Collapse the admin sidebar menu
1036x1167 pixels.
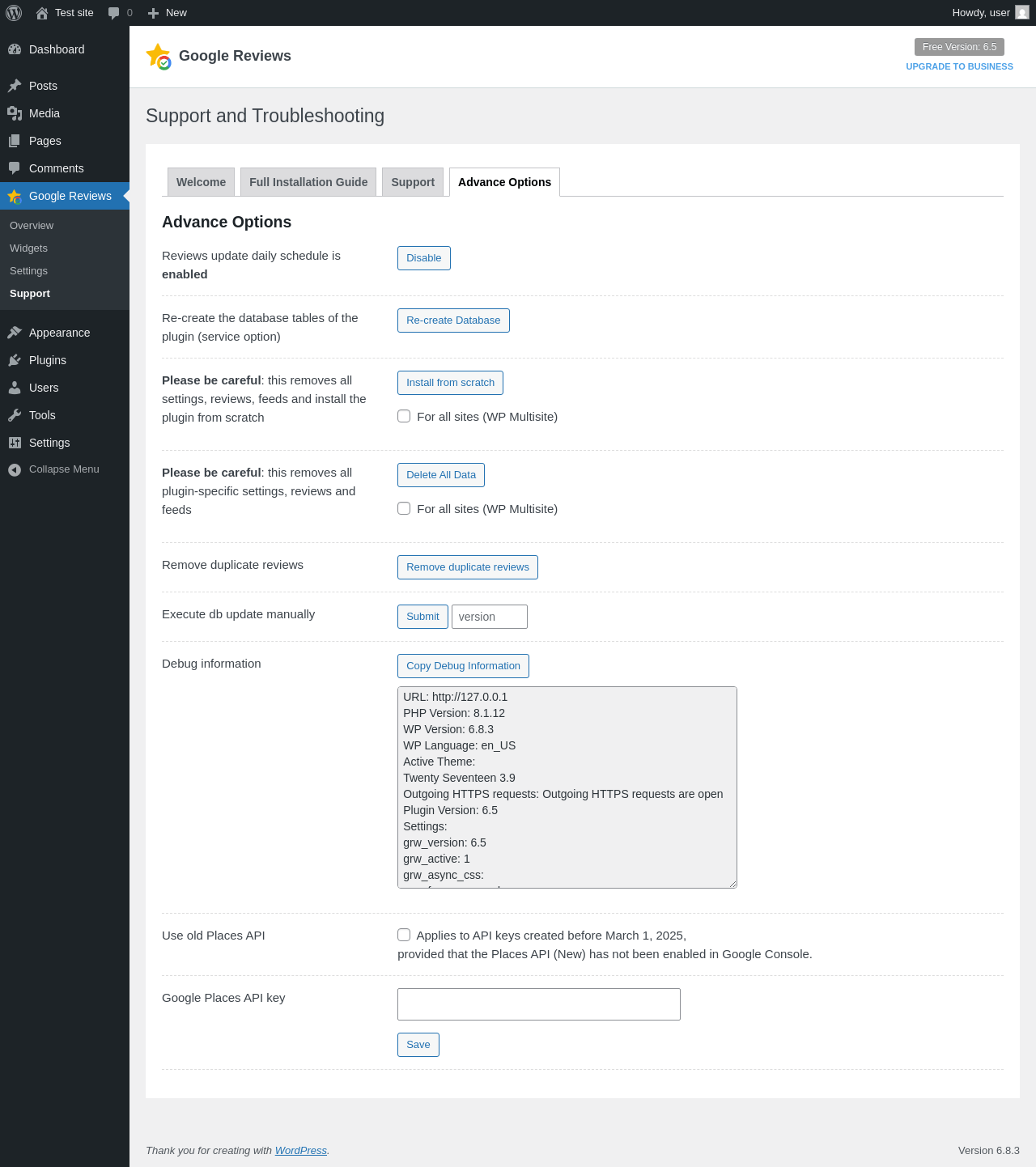pyautogui.click(x=53, y=469)
